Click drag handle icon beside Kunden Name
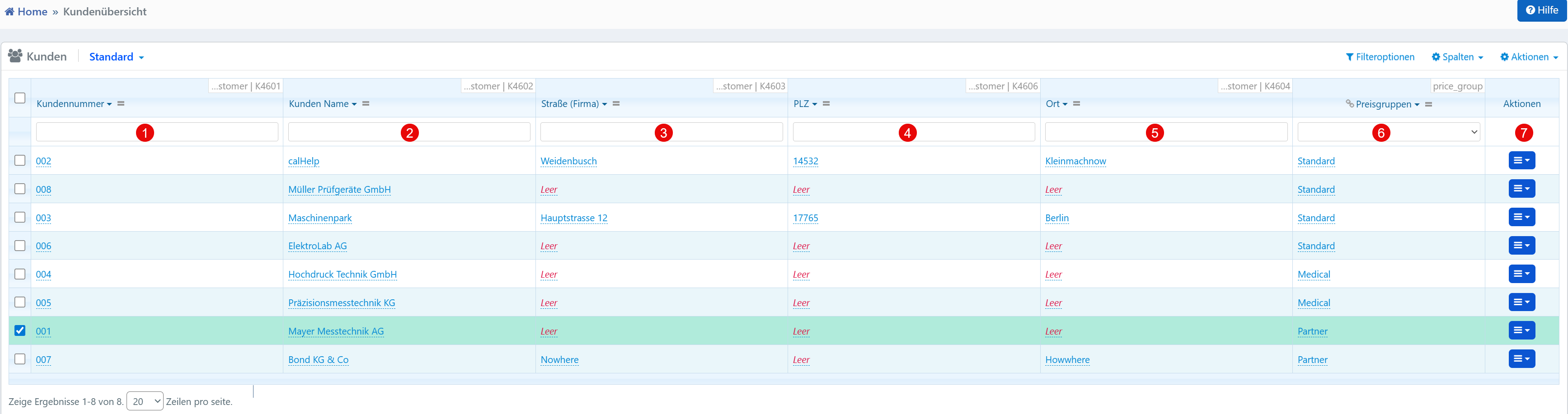The image size is (1568, 414). click(366, 104)
